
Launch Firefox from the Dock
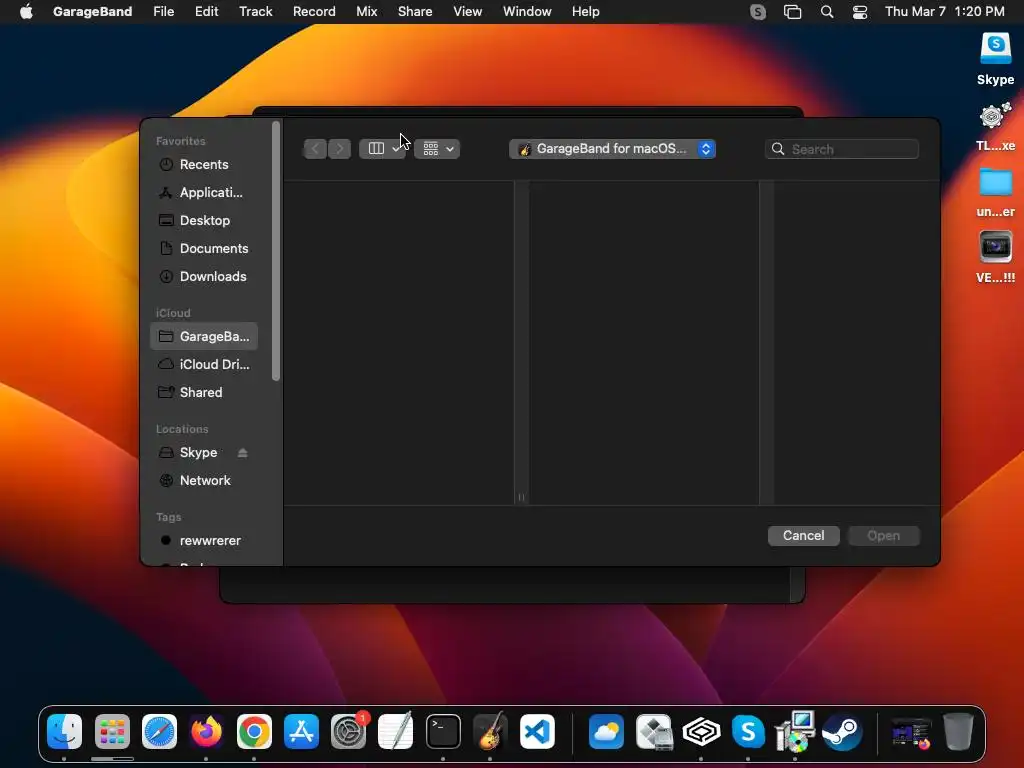(206, 731)
